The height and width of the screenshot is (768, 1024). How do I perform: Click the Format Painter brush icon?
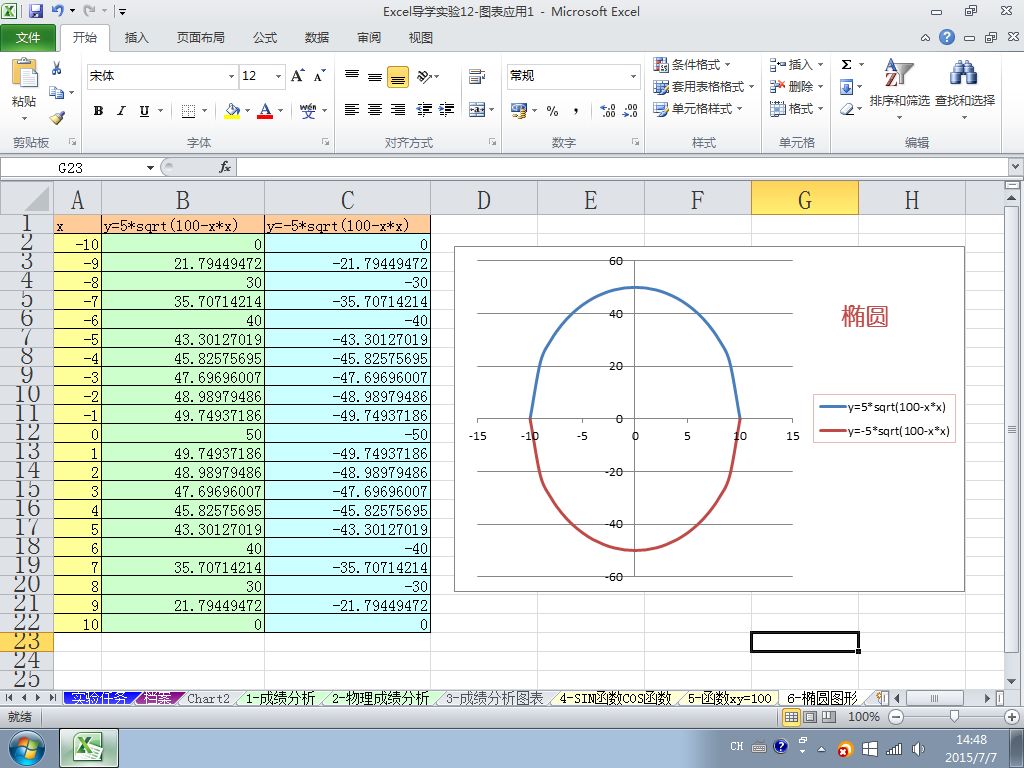[57, 117]
